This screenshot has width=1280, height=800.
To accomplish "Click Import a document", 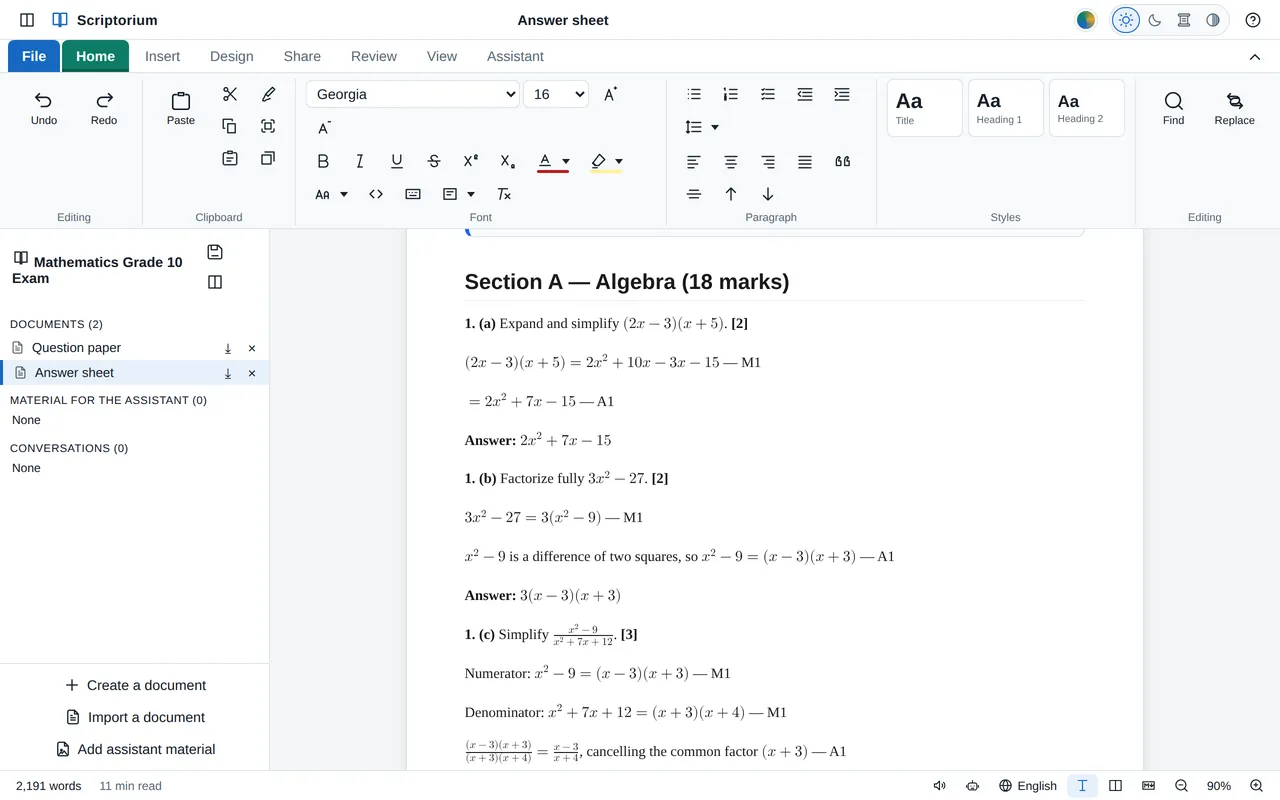I will click(135, 717).
